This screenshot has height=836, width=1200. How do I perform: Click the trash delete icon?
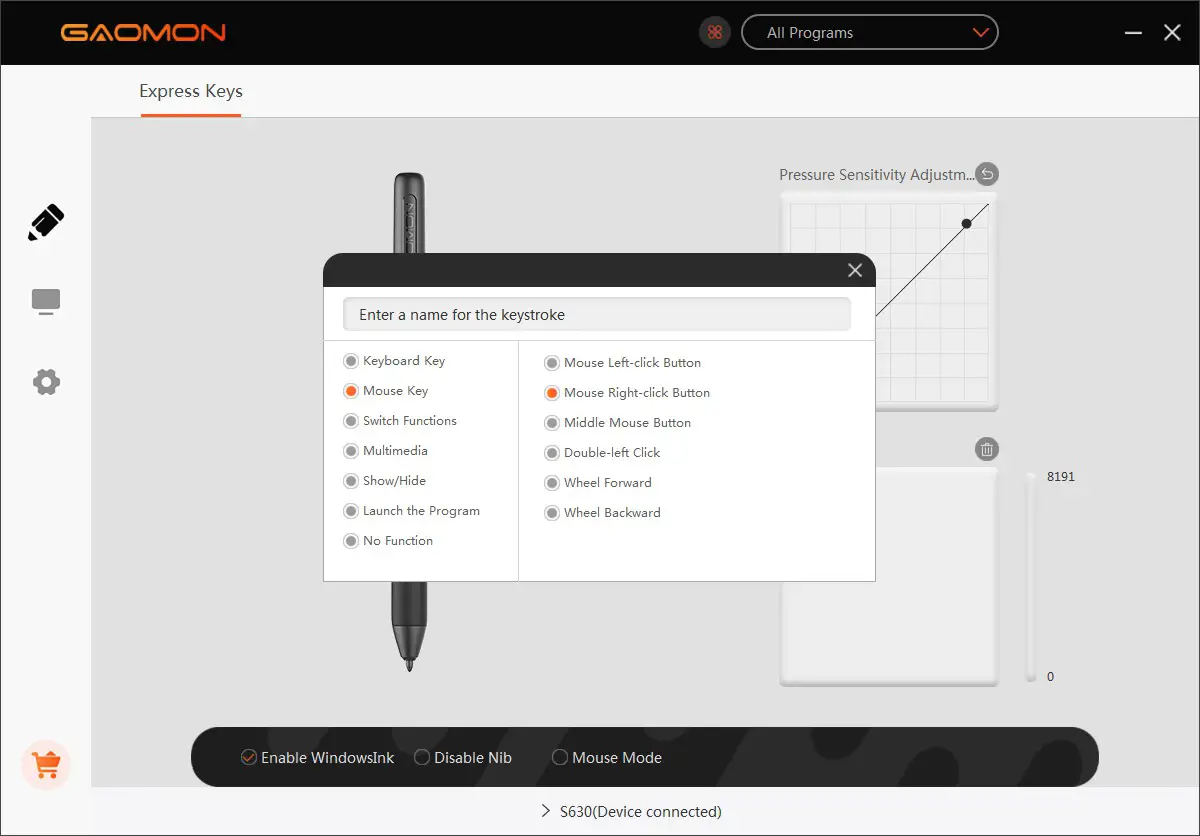(987, 449)
